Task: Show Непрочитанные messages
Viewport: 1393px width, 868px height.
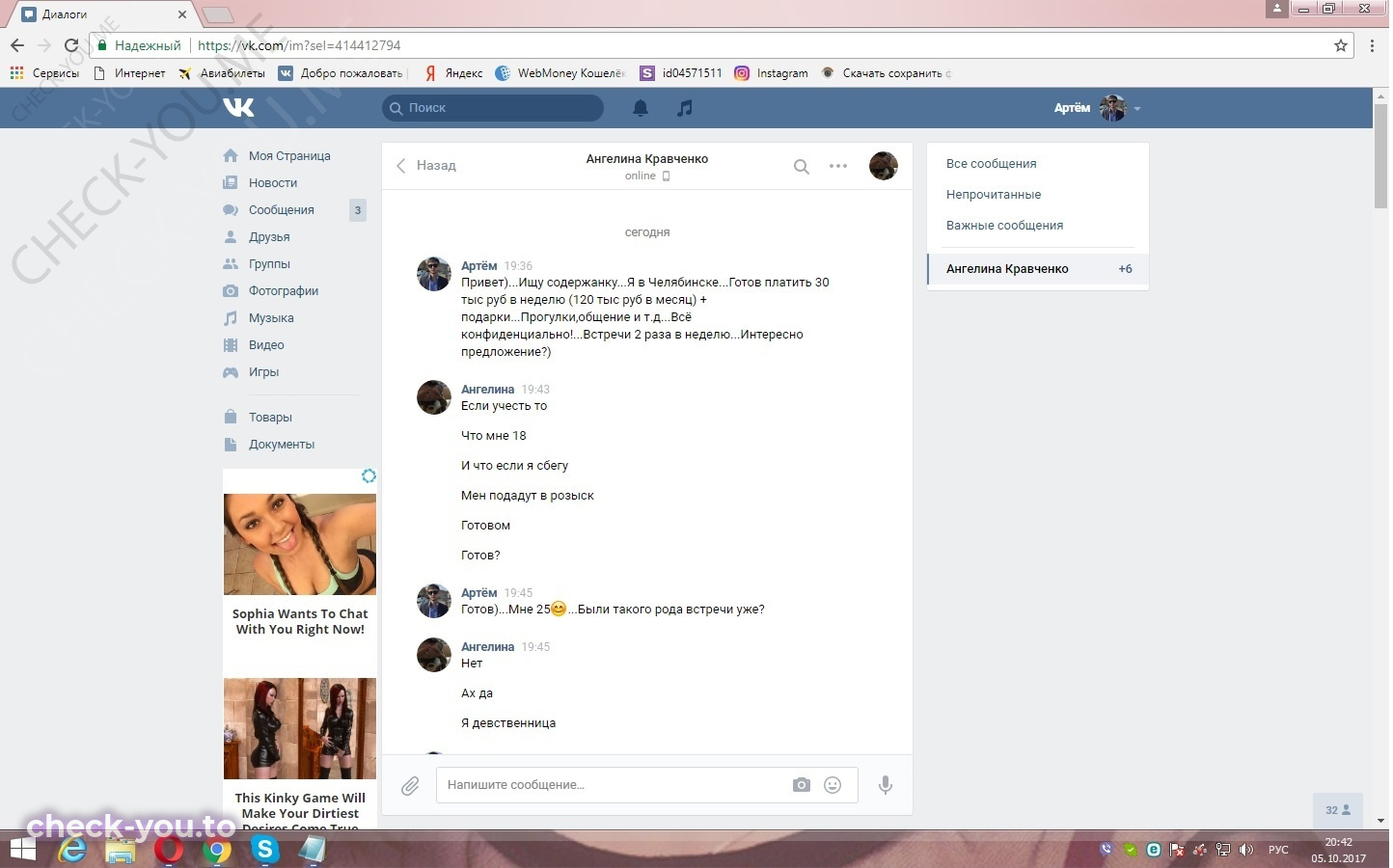Action: (x=994, y=195)
